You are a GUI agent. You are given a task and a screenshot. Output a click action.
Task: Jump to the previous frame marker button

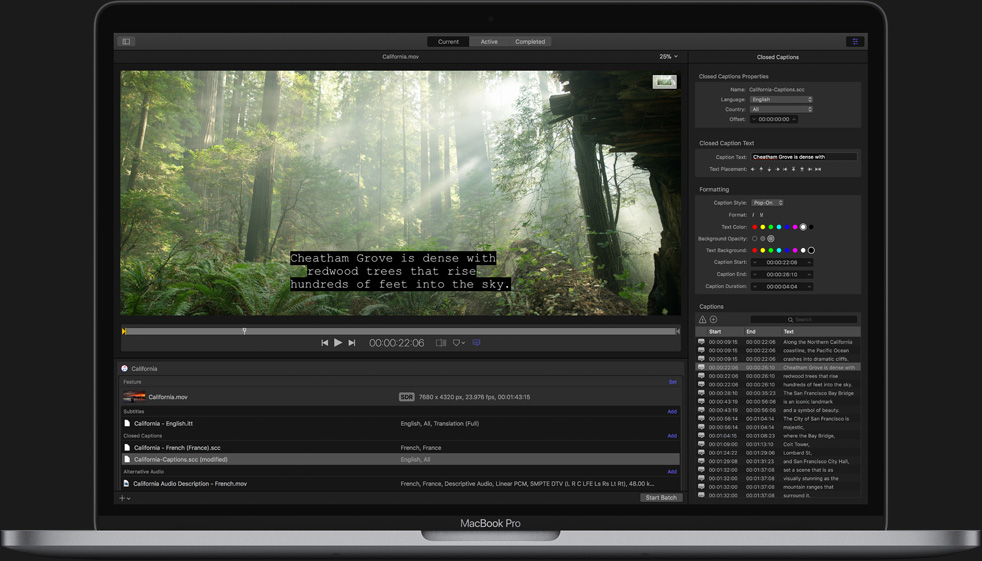tap(324, 343)
